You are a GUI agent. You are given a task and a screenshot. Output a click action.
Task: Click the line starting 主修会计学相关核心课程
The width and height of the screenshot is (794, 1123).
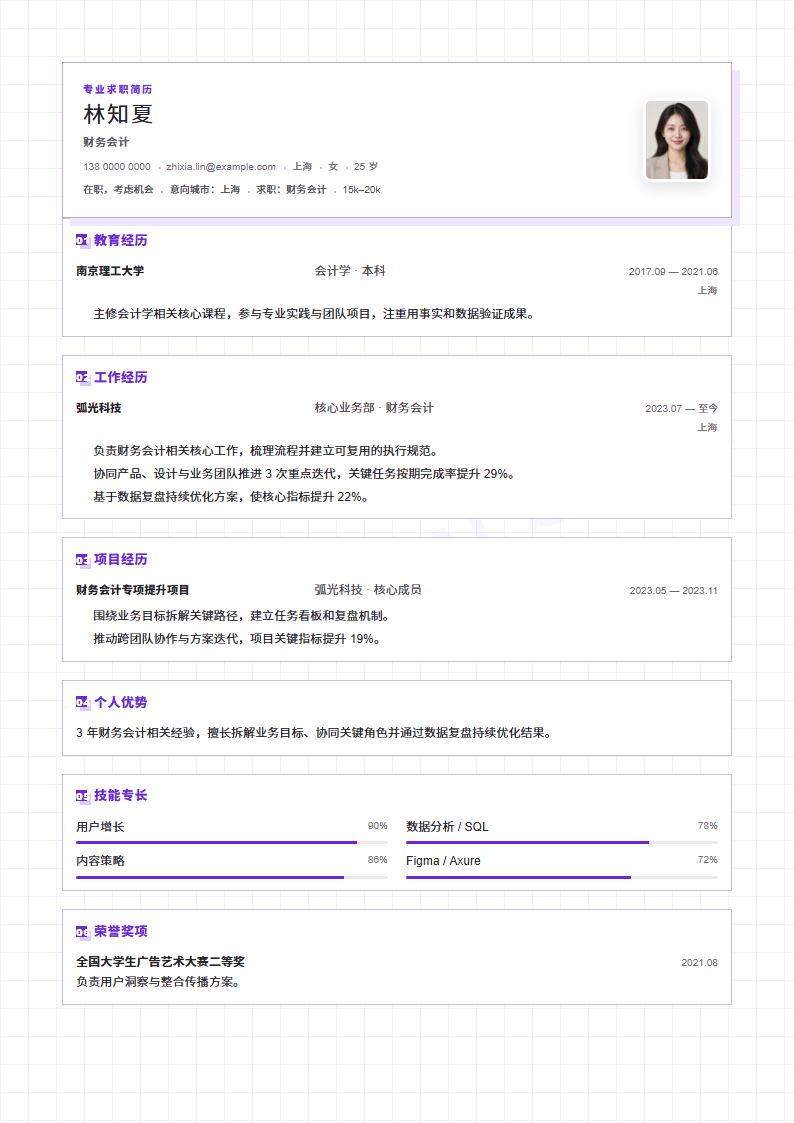point(314,314)
